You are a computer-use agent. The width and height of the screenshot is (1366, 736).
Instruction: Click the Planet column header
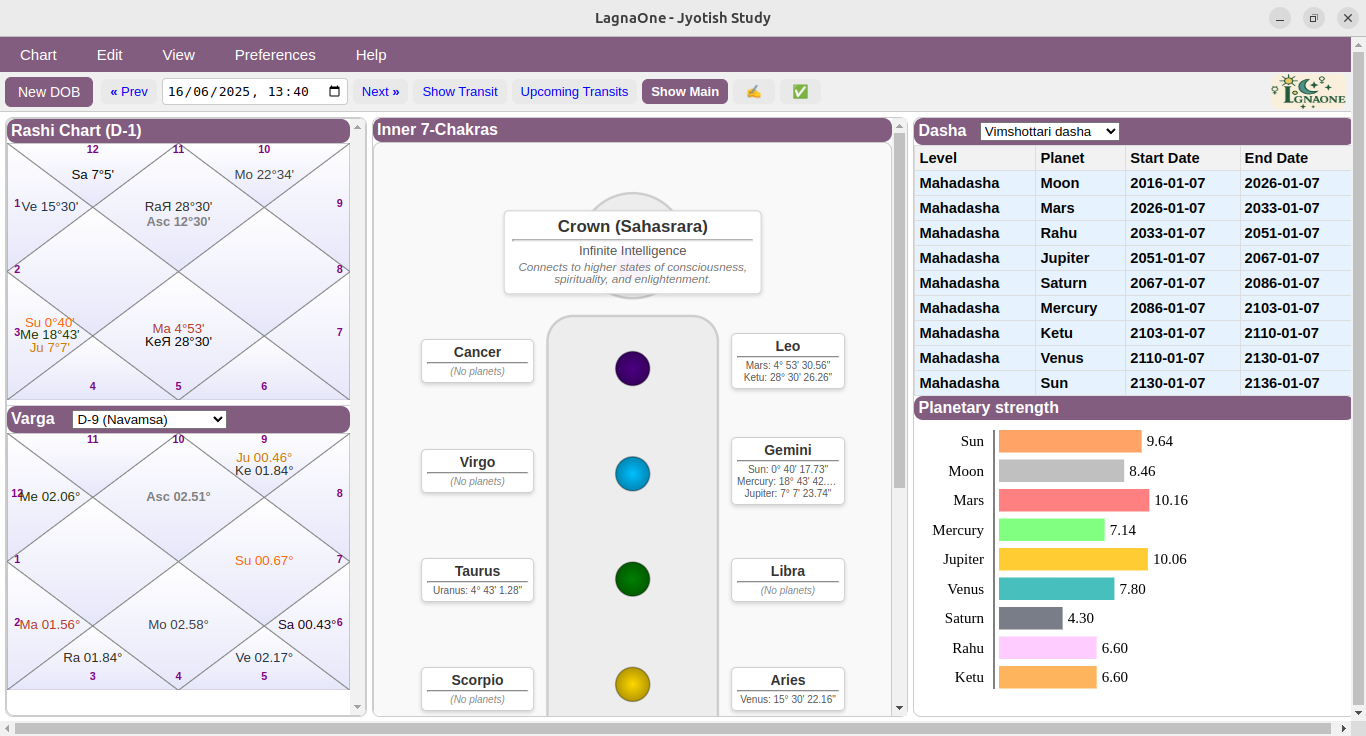click(1080, 158)
